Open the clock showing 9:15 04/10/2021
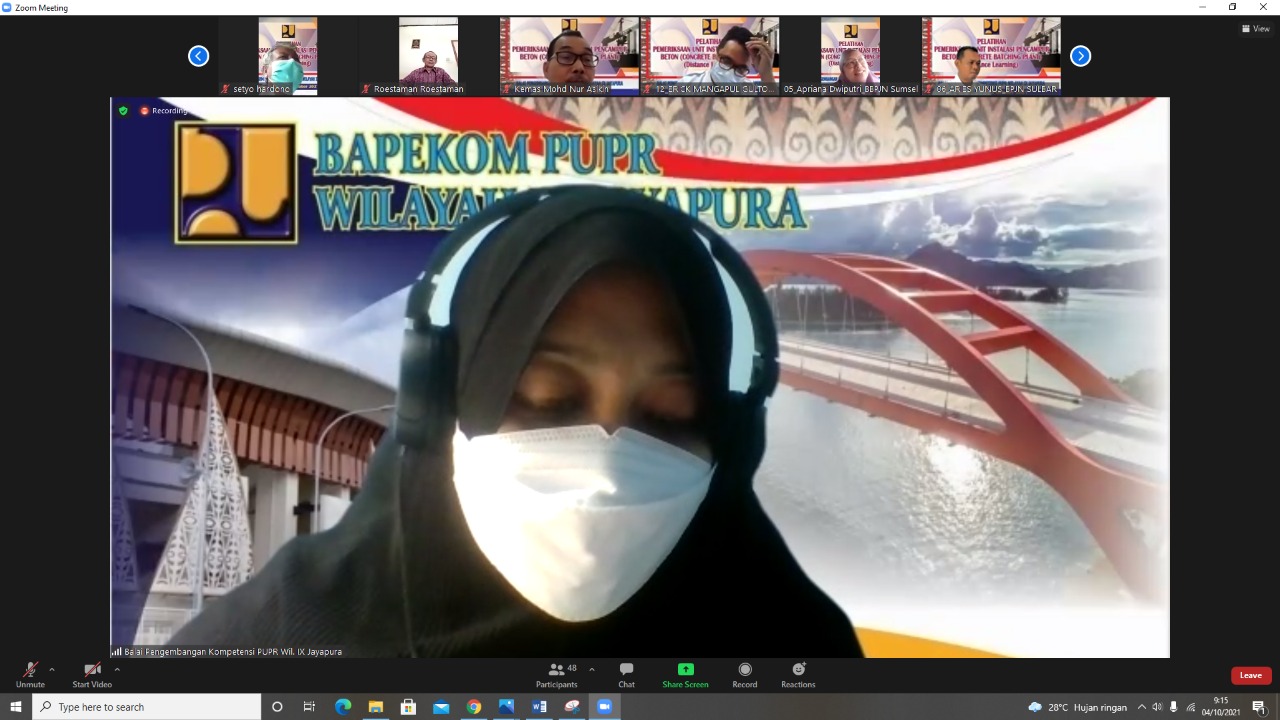The width and height of the screenshot is (1280, 720). (1221, 707)
